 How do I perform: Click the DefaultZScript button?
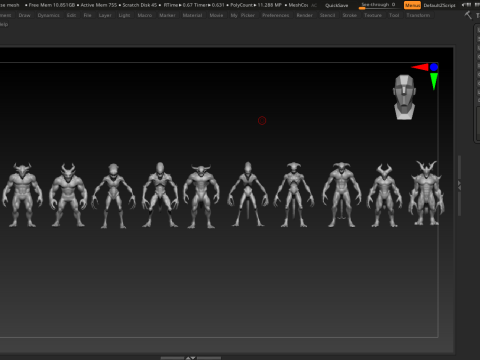tap(439, 5)
